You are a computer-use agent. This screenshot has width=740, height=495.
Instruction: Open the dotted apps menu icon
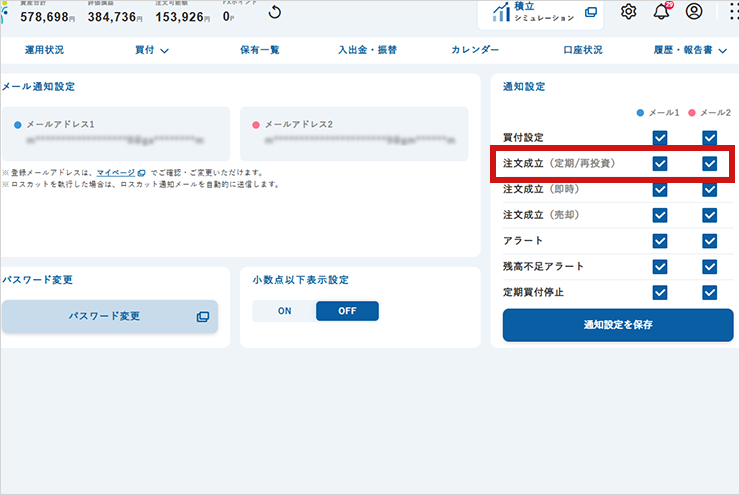(734, 11)
